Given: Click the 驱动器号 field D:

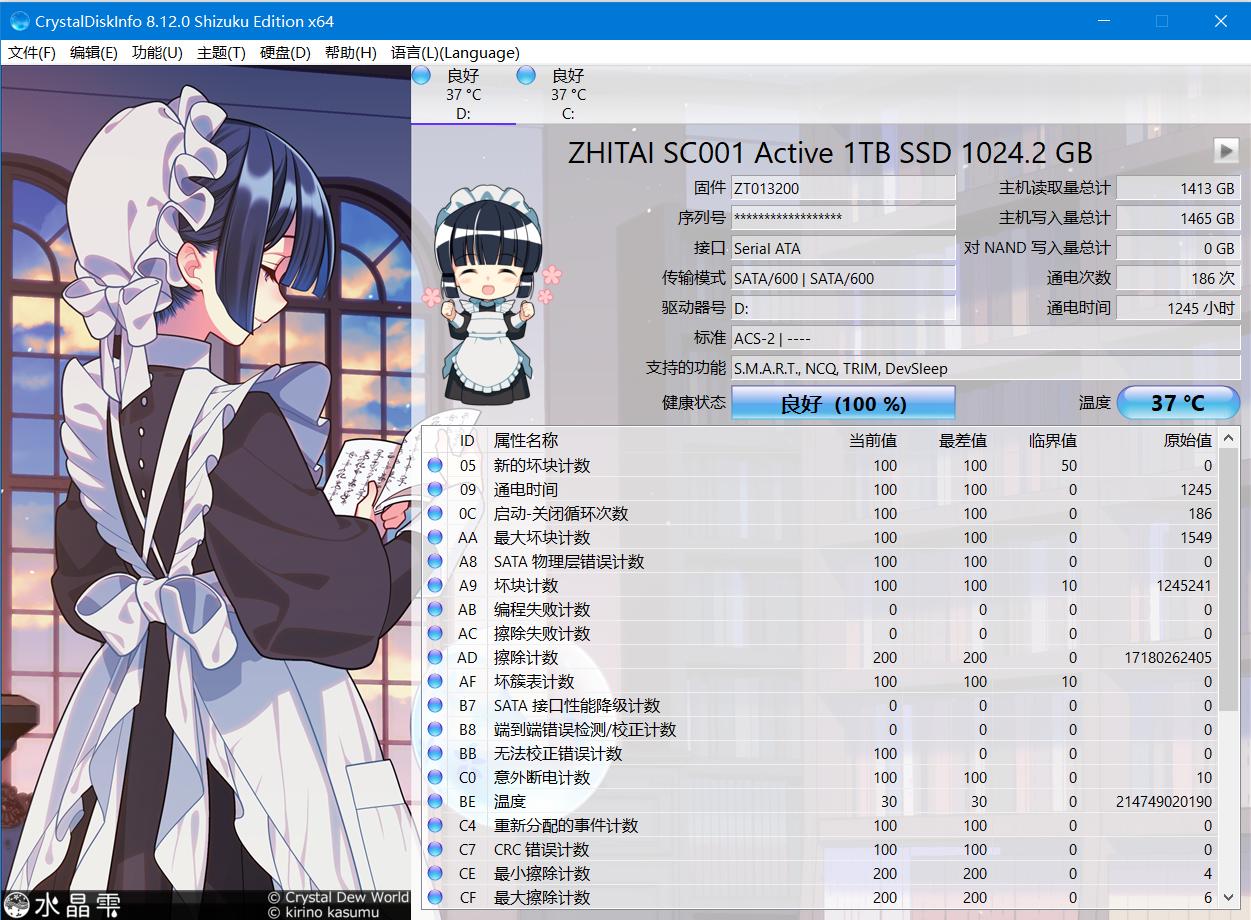Looking at the screenshot, I should click(x=843, y=308).
